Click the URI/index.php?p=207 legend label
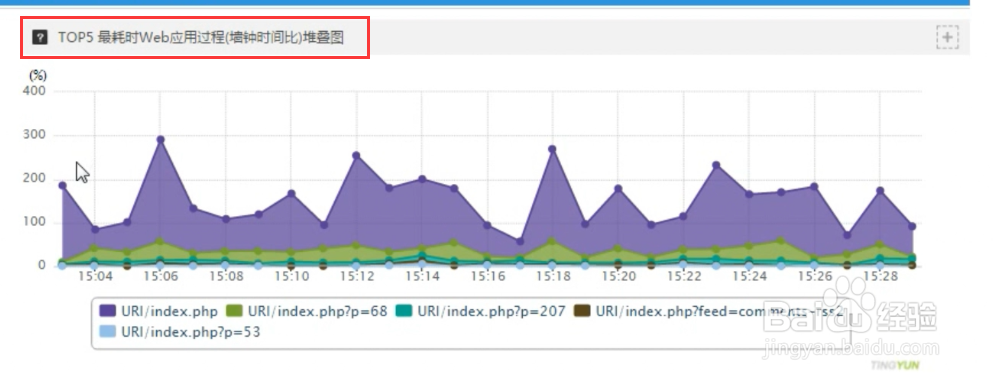 [491, 311]
